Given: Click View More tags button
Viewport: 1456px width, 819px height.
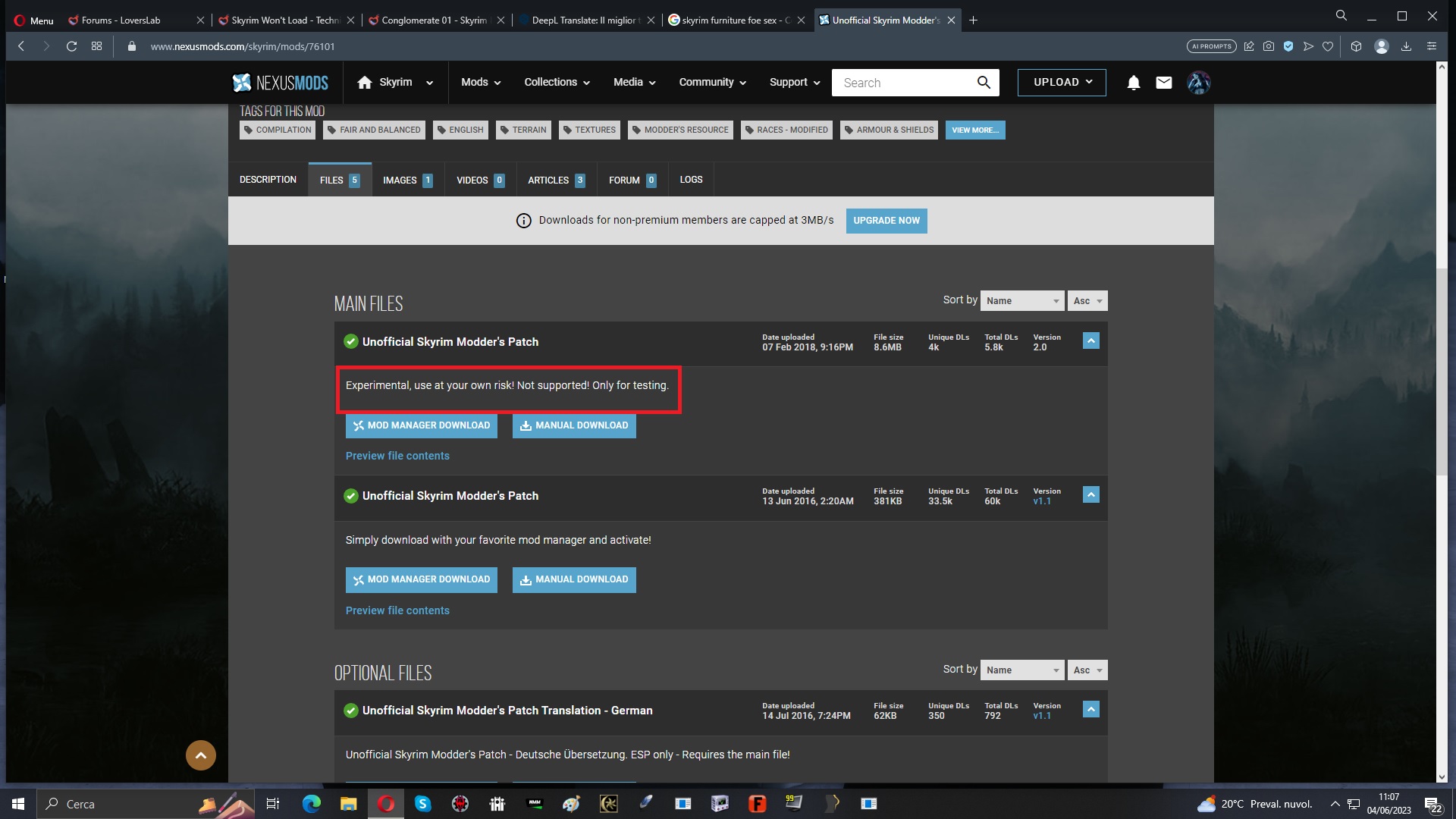Looking at the screenshot, I should 975,130.
